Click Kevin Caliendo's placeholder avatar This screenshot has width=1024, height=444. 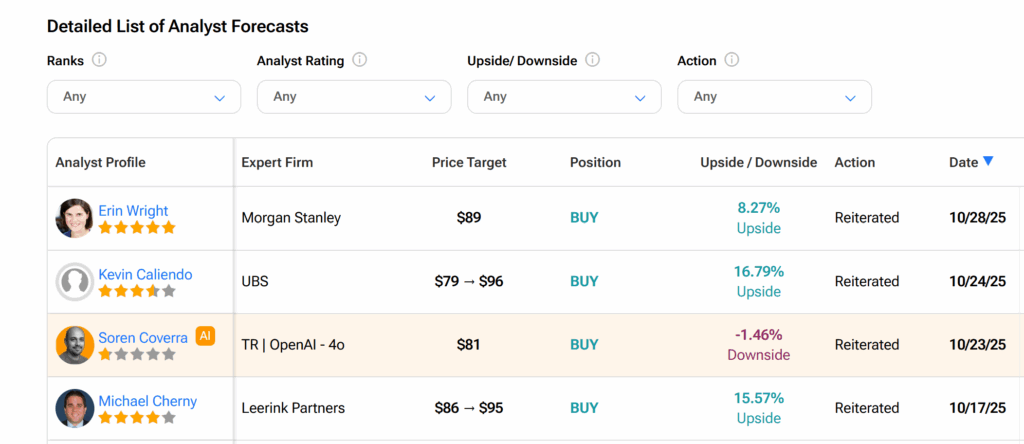[x=75, y=282]
